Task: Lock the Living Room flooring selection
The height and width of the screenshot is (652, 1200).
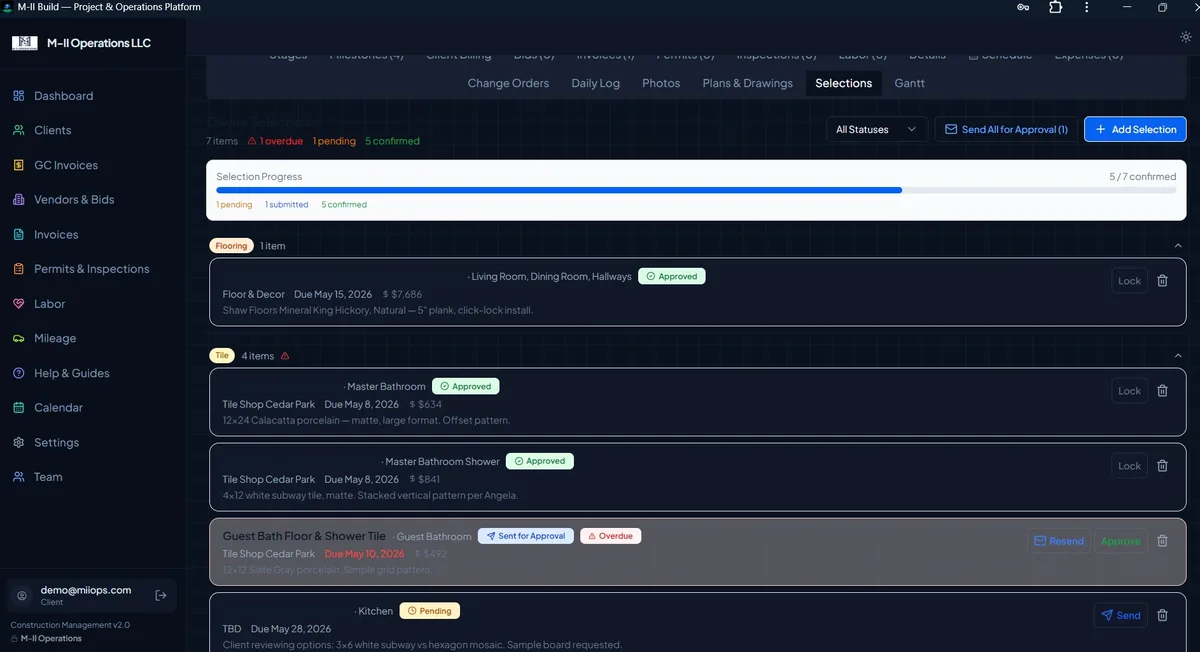Action: pyautogui.click(x=1130, y=281)
